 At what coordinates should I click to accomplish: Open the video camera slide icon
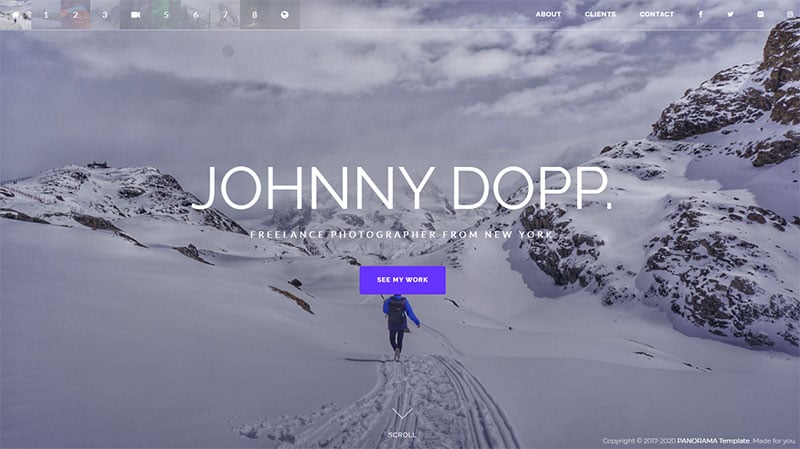tap(135, 15)
